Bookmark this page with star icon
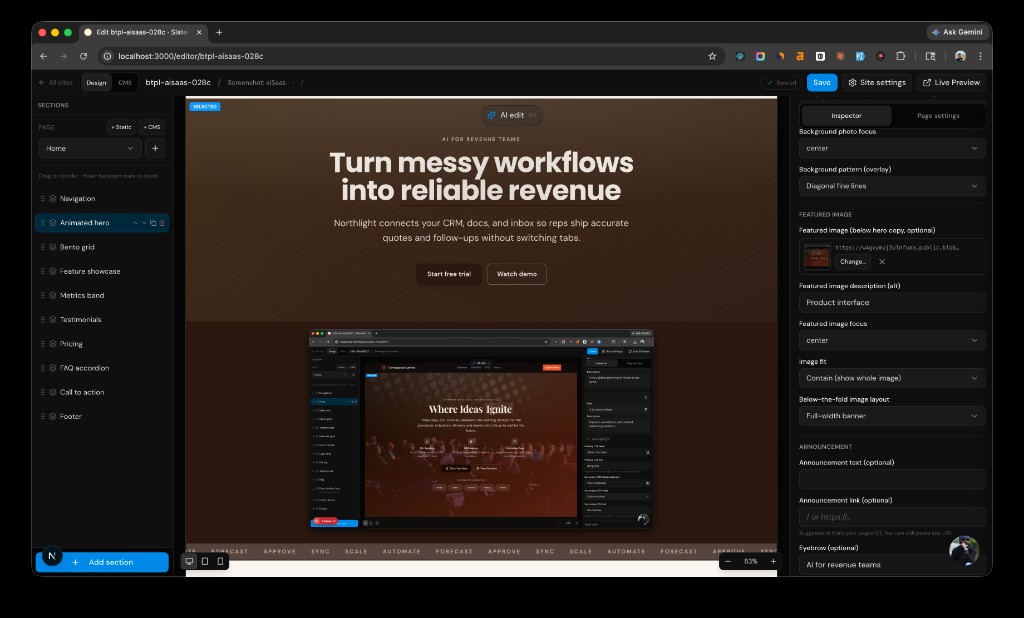The image size is (1024, 618). click(712, 56)
